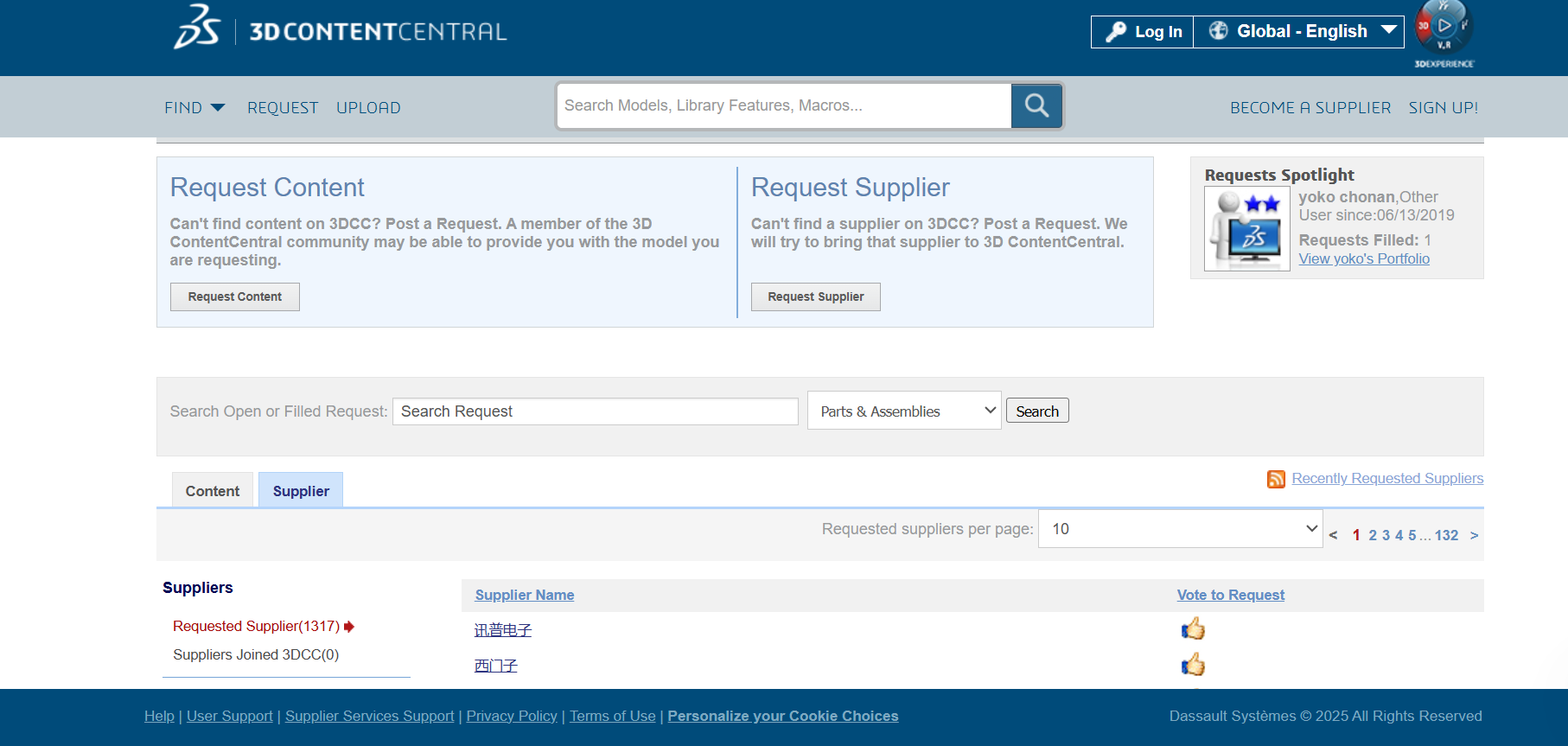The width and height of the screenshot is (1568, 746).
Task: Click the Request Content heading
Action: [x=267, y=188]
